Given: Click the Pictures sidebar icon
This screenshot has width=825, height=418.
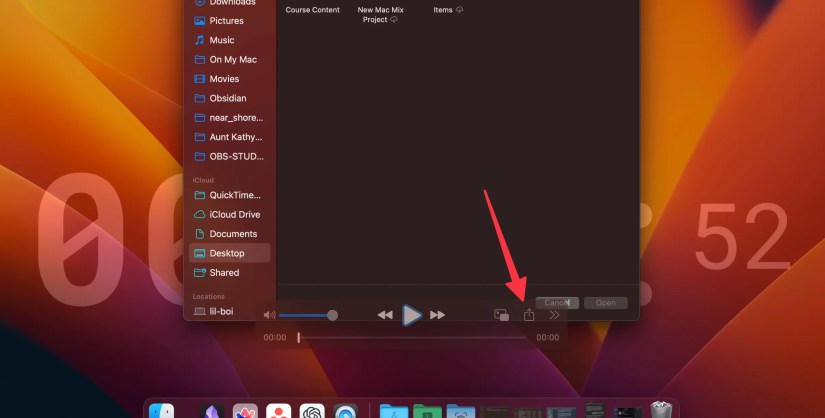Looking at the screenshot, I should point(199,21).
